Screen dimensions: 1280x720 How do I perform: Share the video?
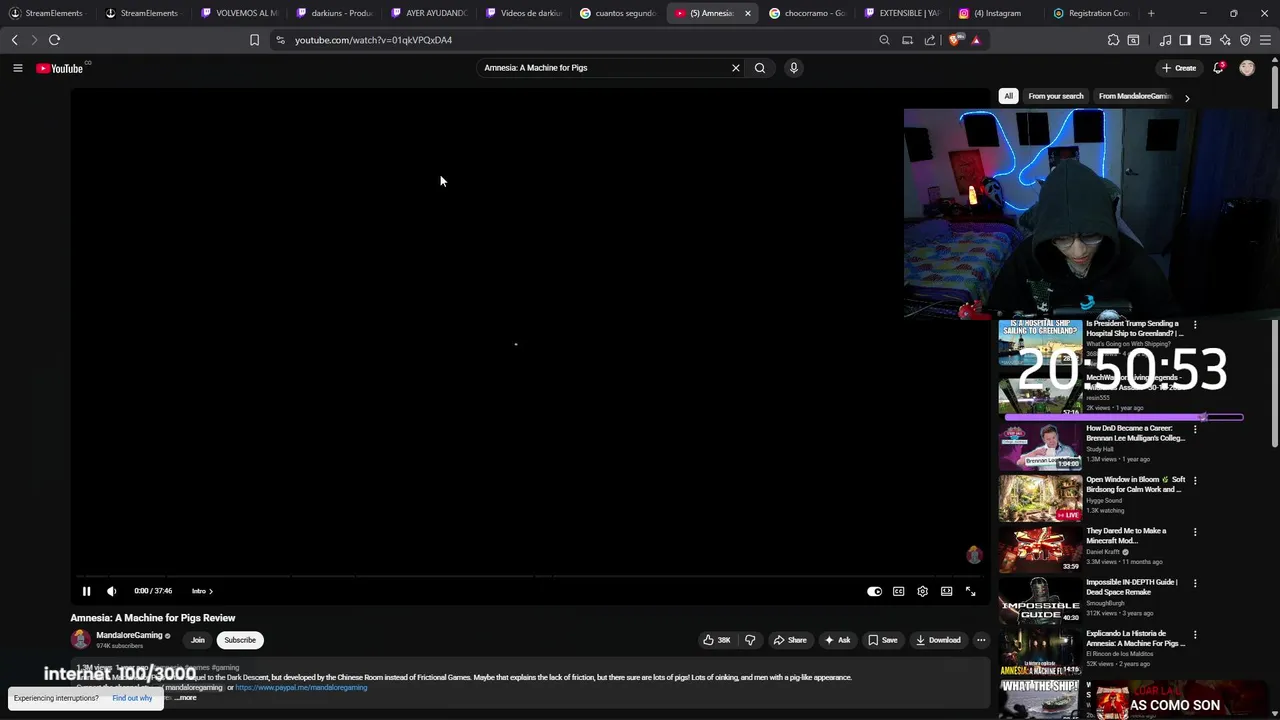789,640
